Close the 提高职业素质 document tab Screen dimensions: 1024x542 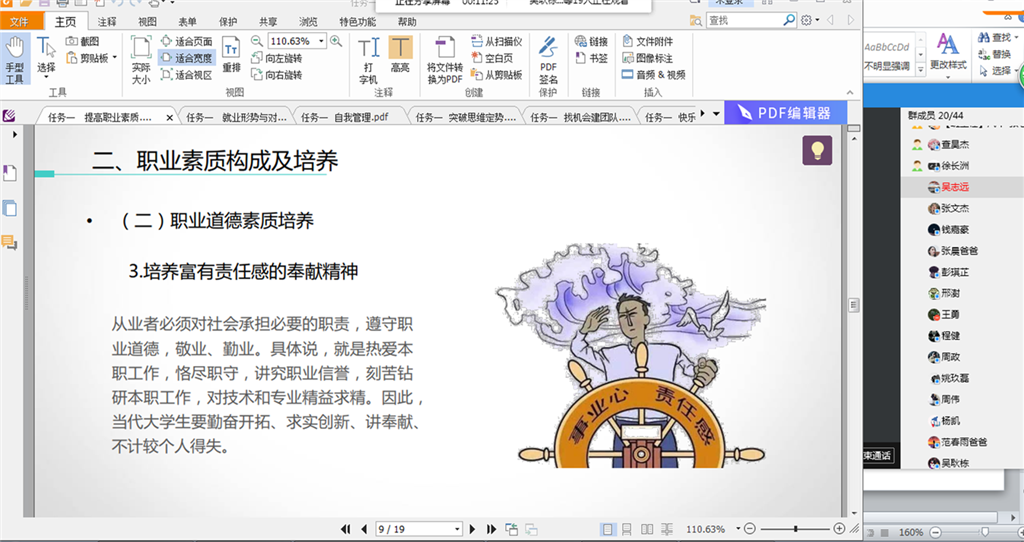[170, 118]
